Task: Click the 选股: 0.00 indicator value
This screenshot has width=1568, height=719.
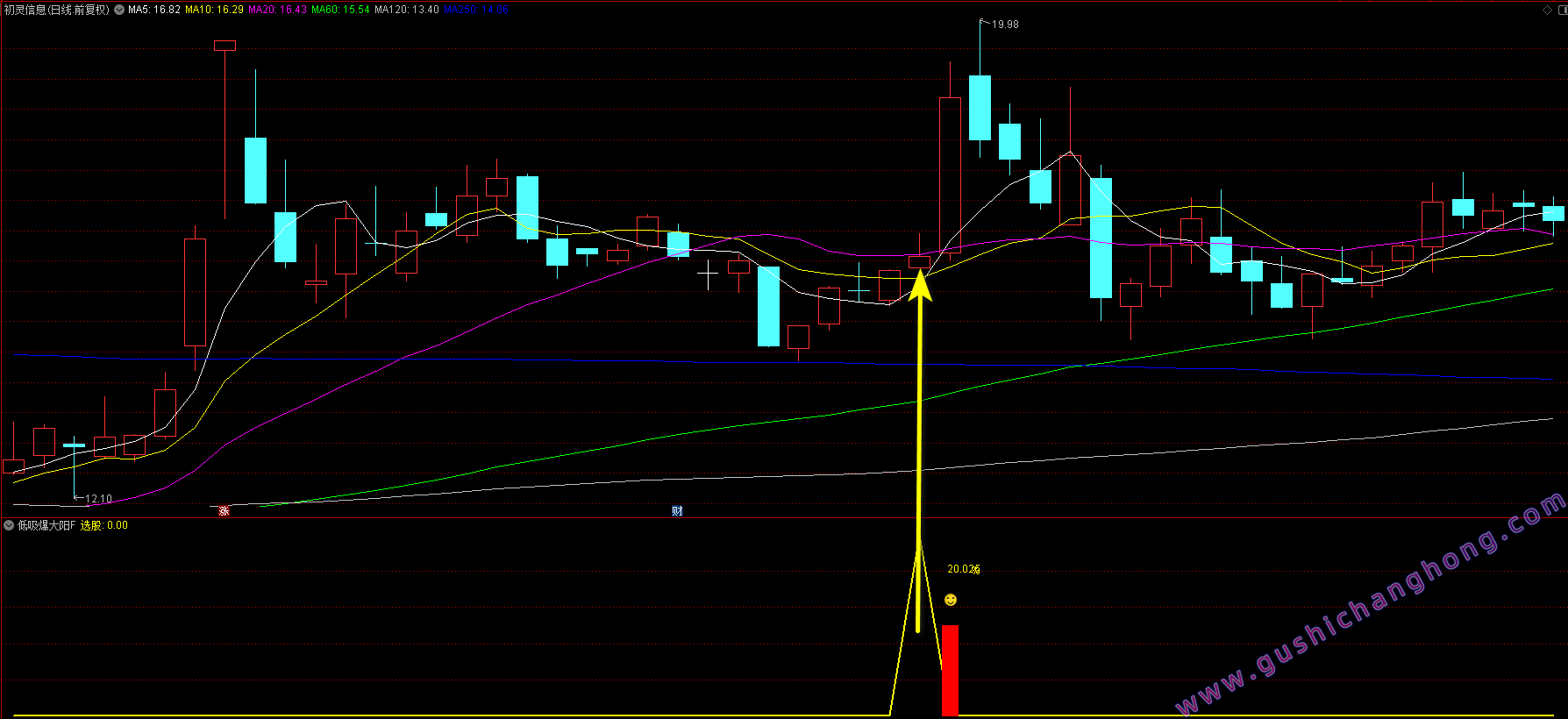Action: tap(104, 525)
